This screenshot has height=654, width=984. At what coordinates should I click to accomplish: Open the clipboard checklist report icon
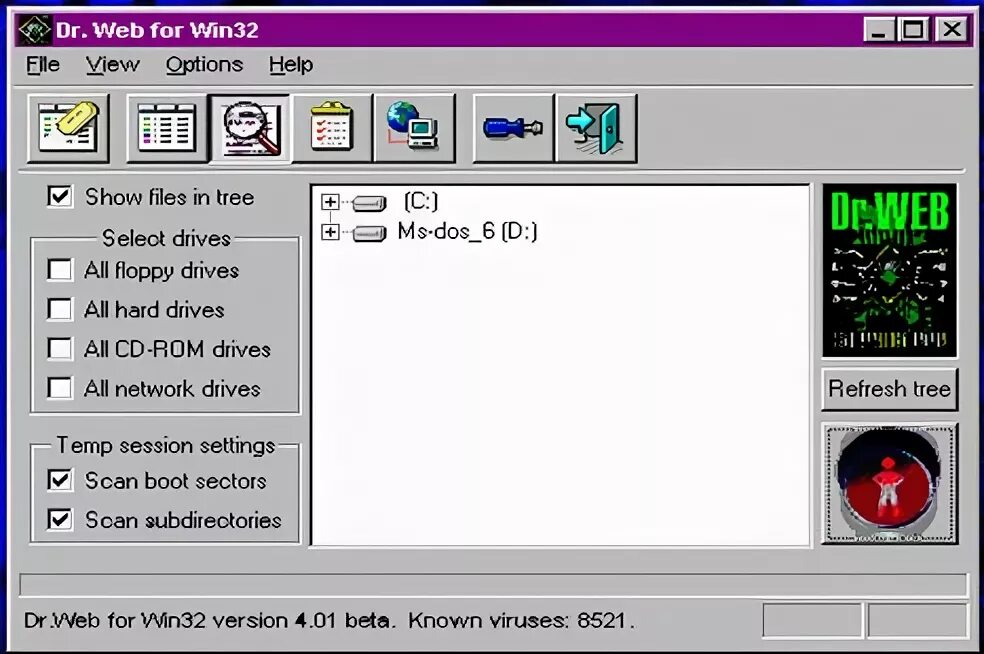(332, 128)
